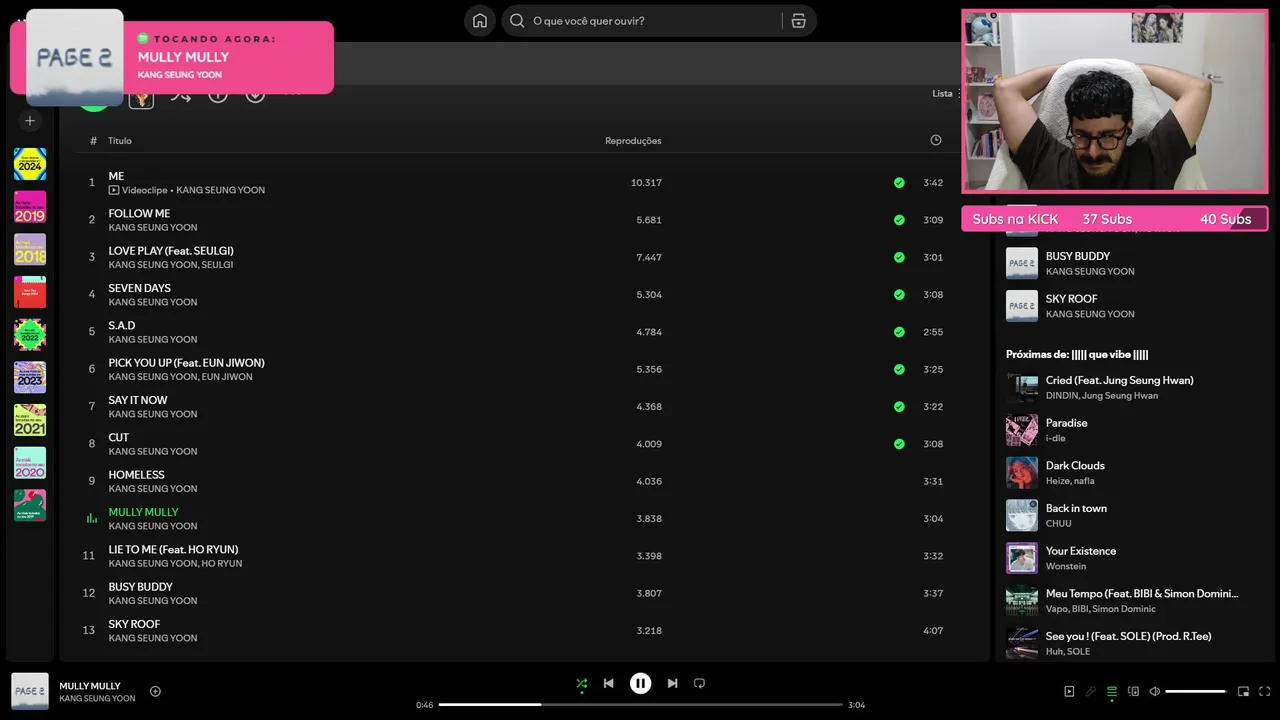Download the album with arrow icon
Image resolution: width=1280 pixels, height=720 pixels.
(255, 95)
